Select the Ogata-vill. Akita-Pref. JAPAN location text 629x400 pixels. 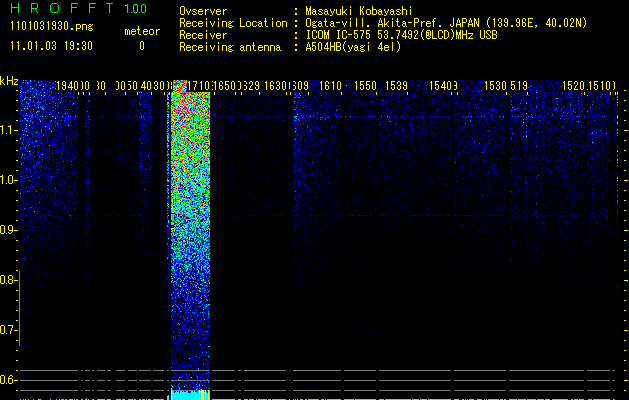(x=446, y=23)
